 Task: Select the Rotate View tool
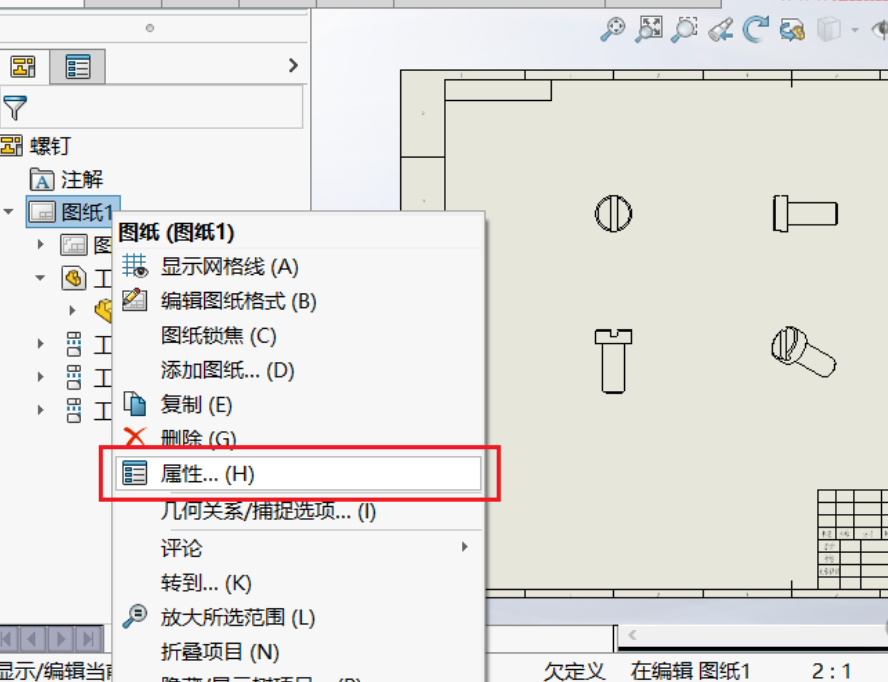[x=756, y=28]
